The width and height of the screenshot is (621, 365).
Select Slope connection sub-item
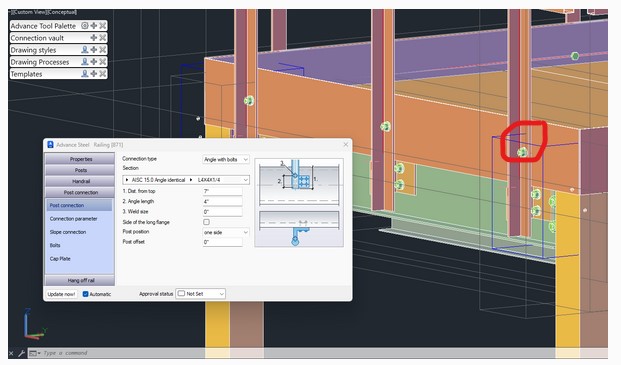[68, 232]
